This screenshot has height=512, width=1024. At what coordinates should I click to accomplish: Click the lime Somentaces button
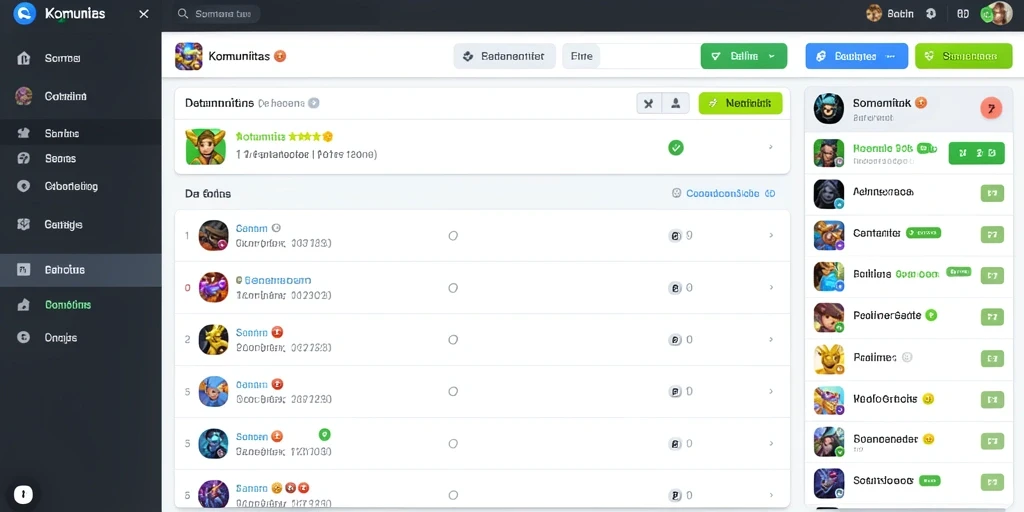click(963, 57)
